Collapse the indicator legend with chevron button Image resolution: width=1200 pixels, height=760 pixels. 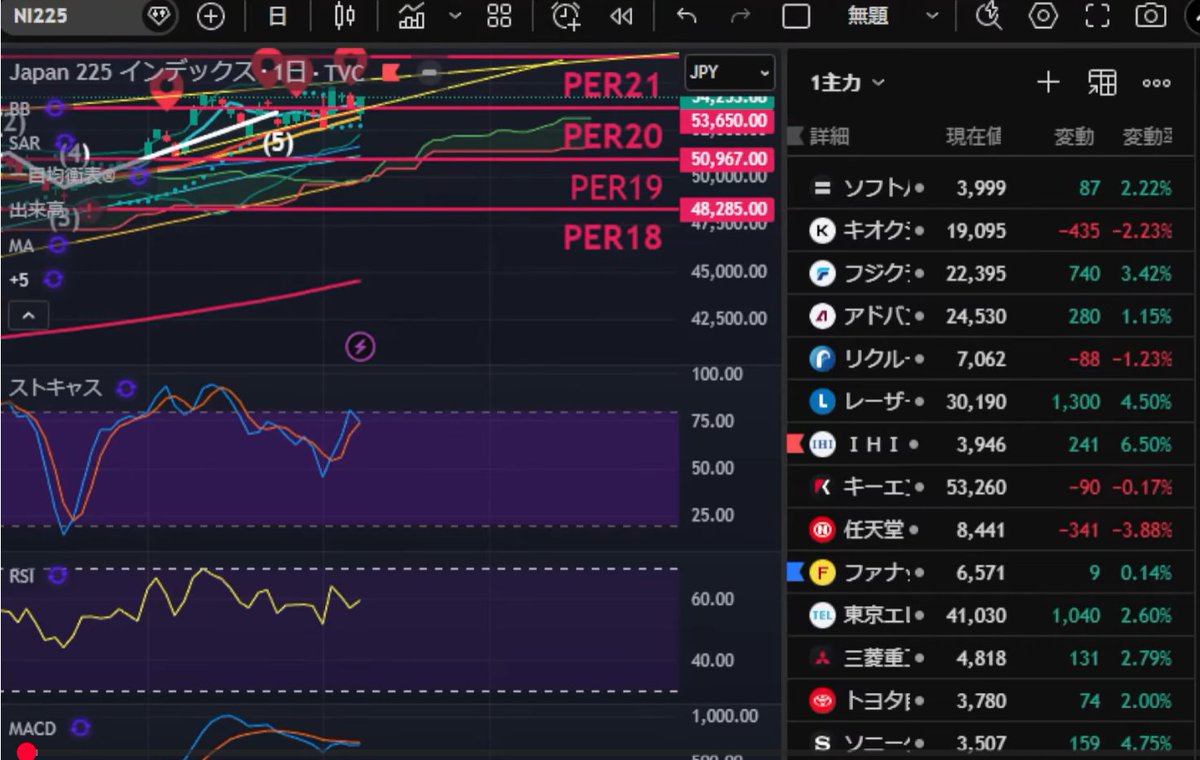click(28, 316)
